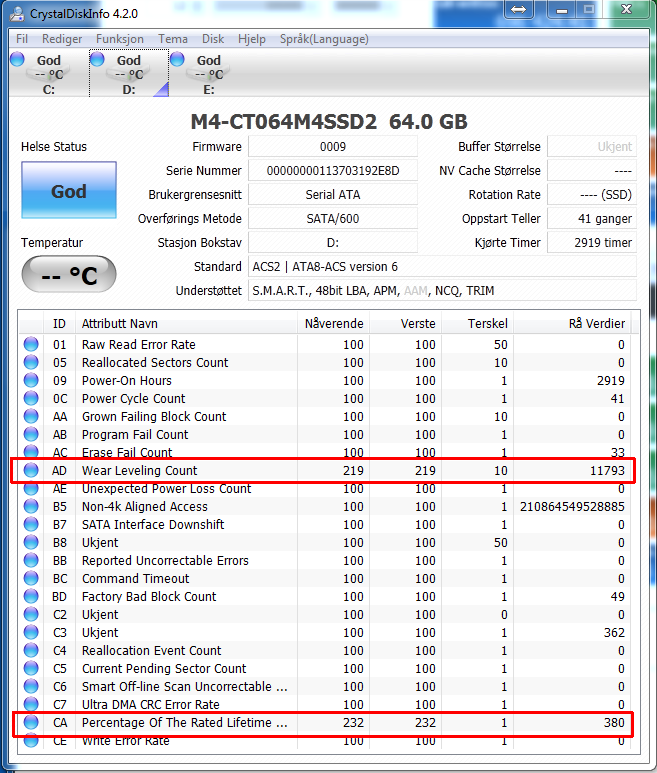The width and height of the screenshot is (657, 773).
Task: Select the C: drive tab
Action: [x=49, y=74]
